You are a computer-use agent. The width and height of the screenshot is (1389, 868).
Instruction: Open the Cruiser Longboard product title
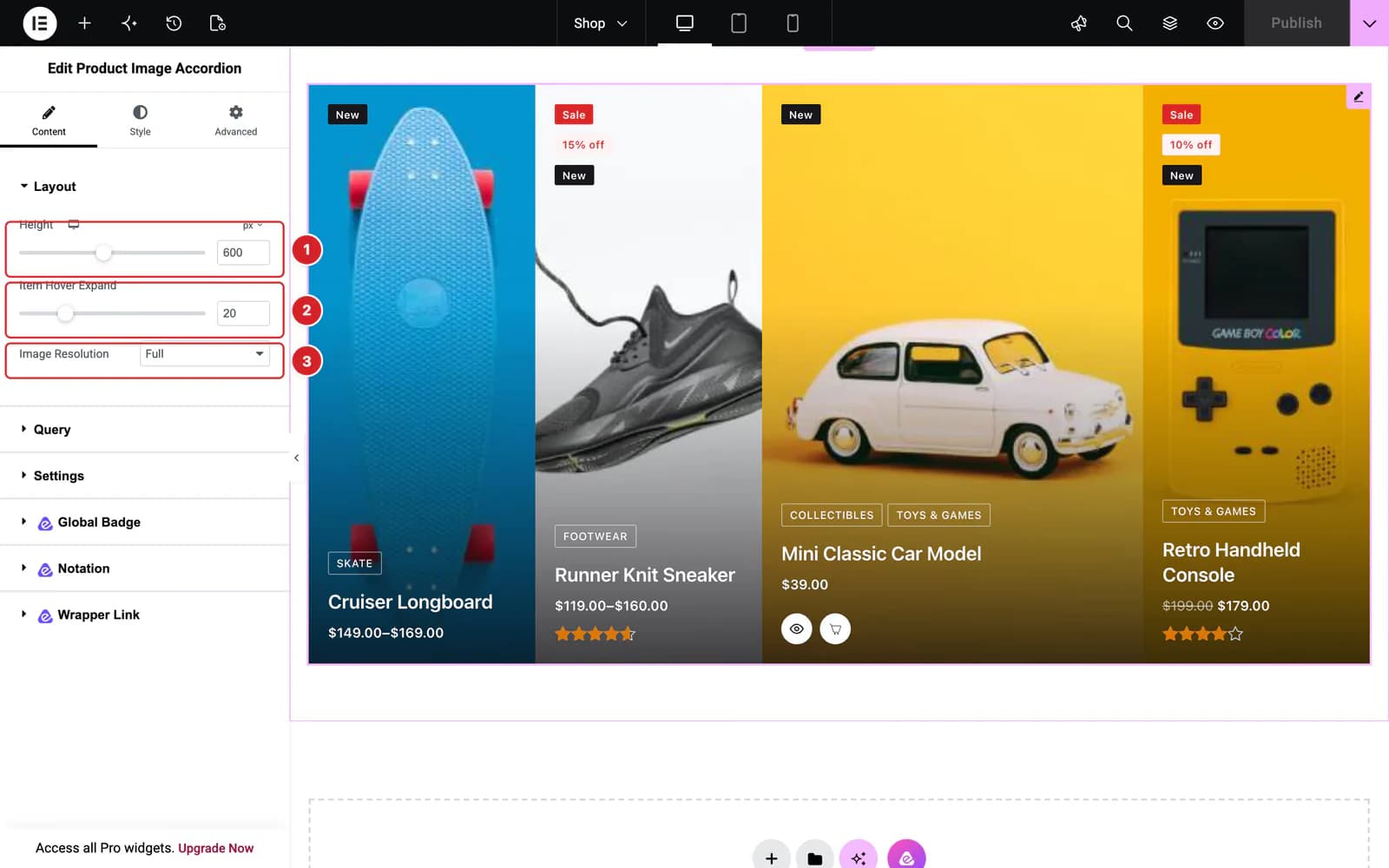pos(410,602)
